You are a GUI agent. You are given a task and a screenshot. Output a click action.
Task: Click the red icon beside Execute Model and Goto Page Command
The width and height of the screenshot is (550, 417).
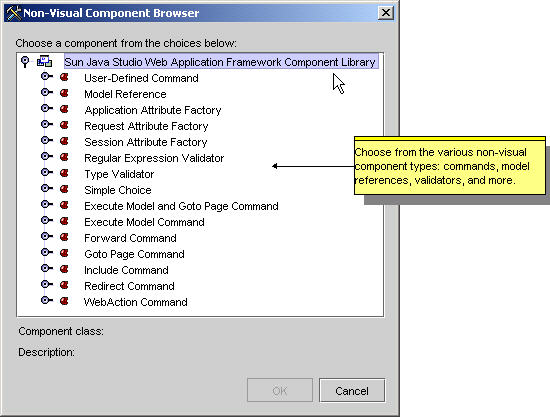pyautogui.click(x=64, y=205)
